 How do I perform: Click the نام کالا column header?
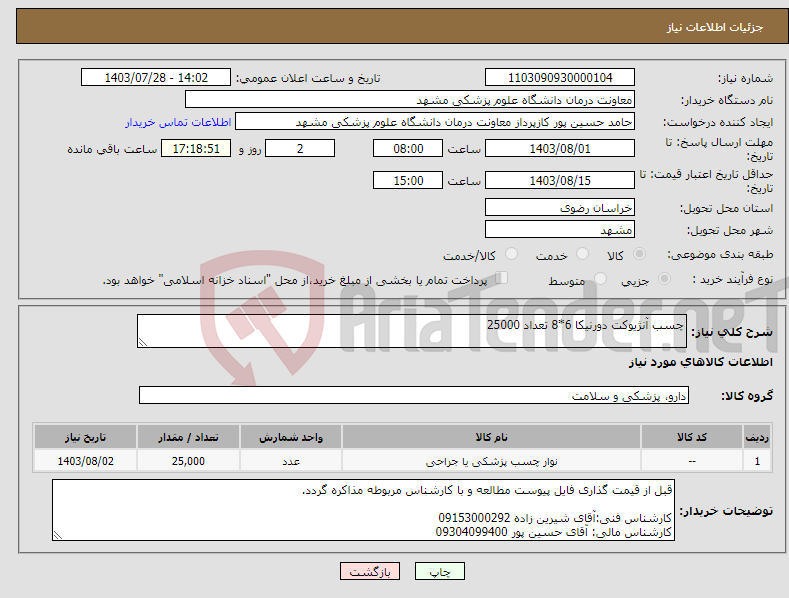coord(491,437)
